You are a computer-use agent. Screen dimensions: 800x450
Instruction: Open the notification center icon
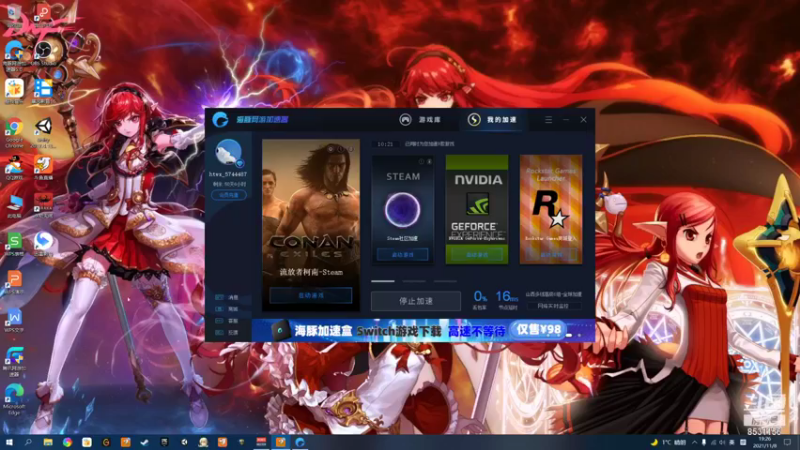(788, 442)
